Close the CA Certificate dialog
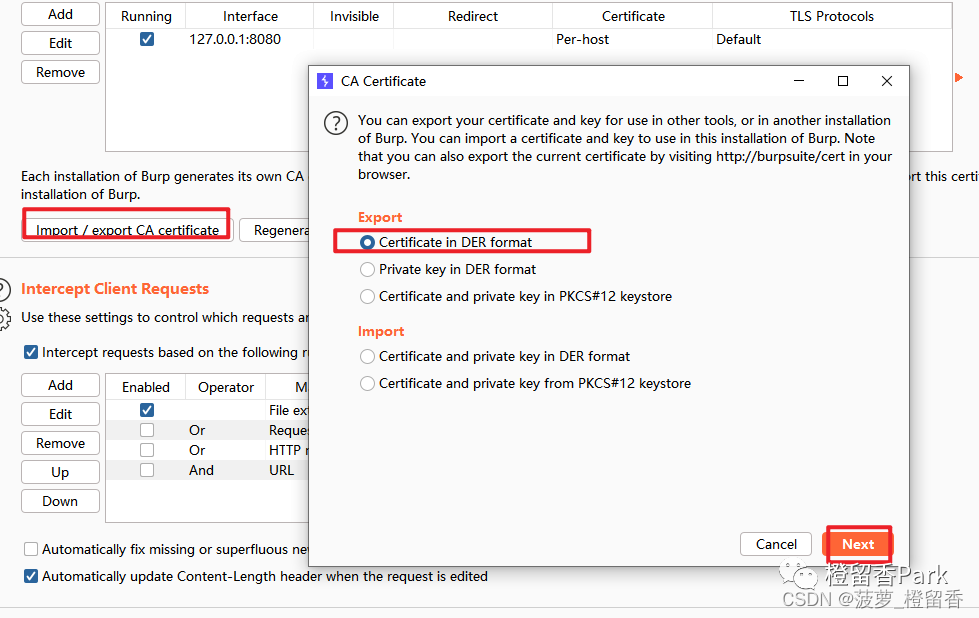 887,81
